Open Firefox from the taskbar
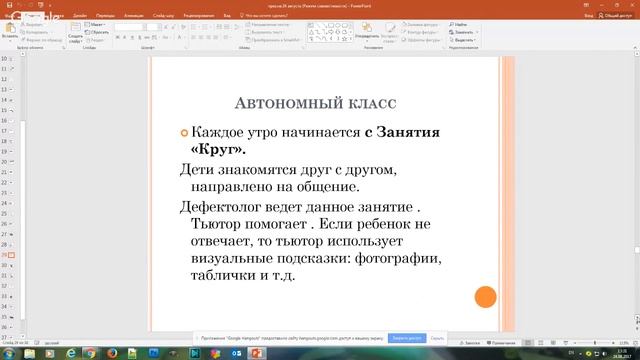The width and height of the screenshot is (640, 360). click(x=112, y=353)
